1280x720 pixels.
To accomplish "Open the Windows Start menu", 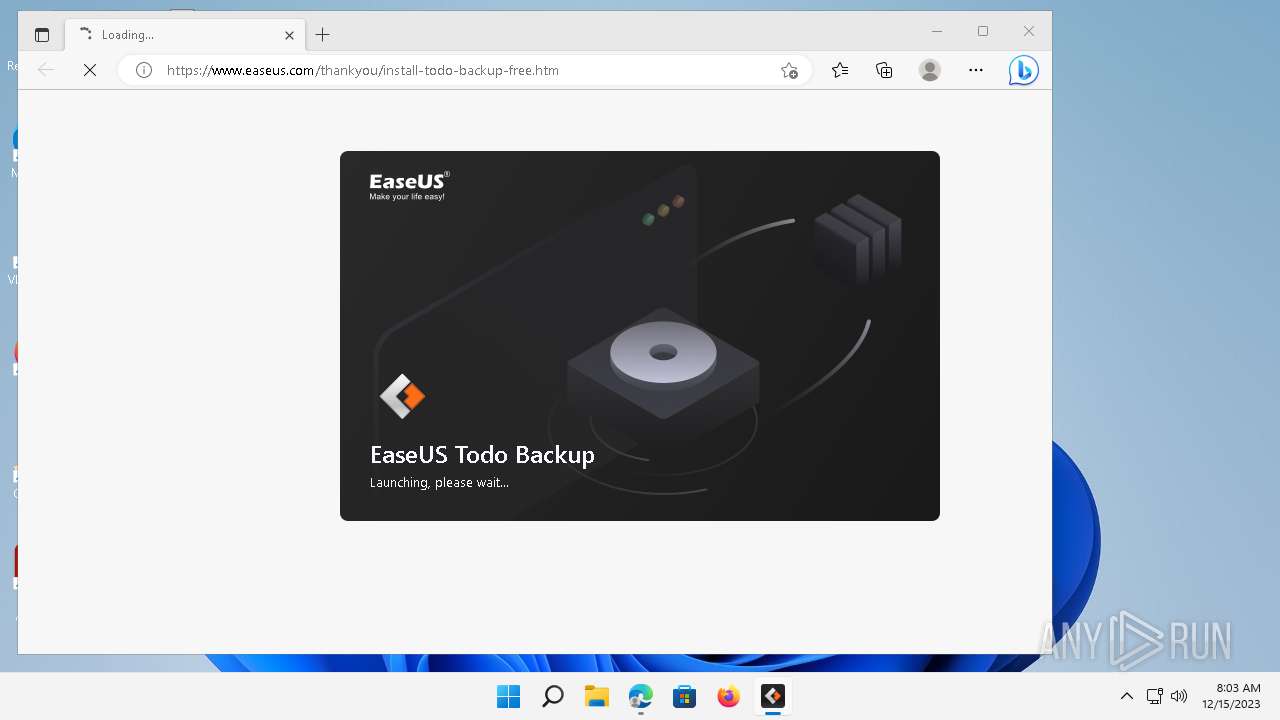I will 508,696.
